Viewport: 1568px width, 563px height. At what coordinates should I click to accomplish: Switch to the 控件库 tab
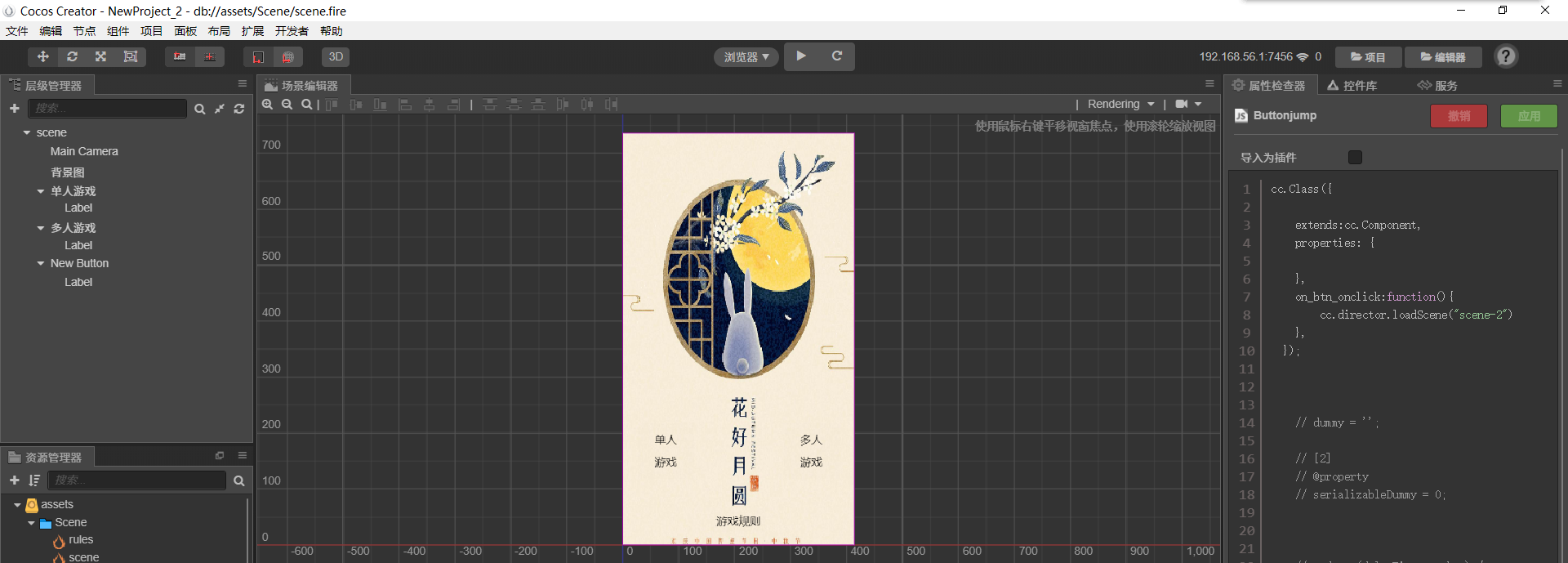[x=1352, y=85]
